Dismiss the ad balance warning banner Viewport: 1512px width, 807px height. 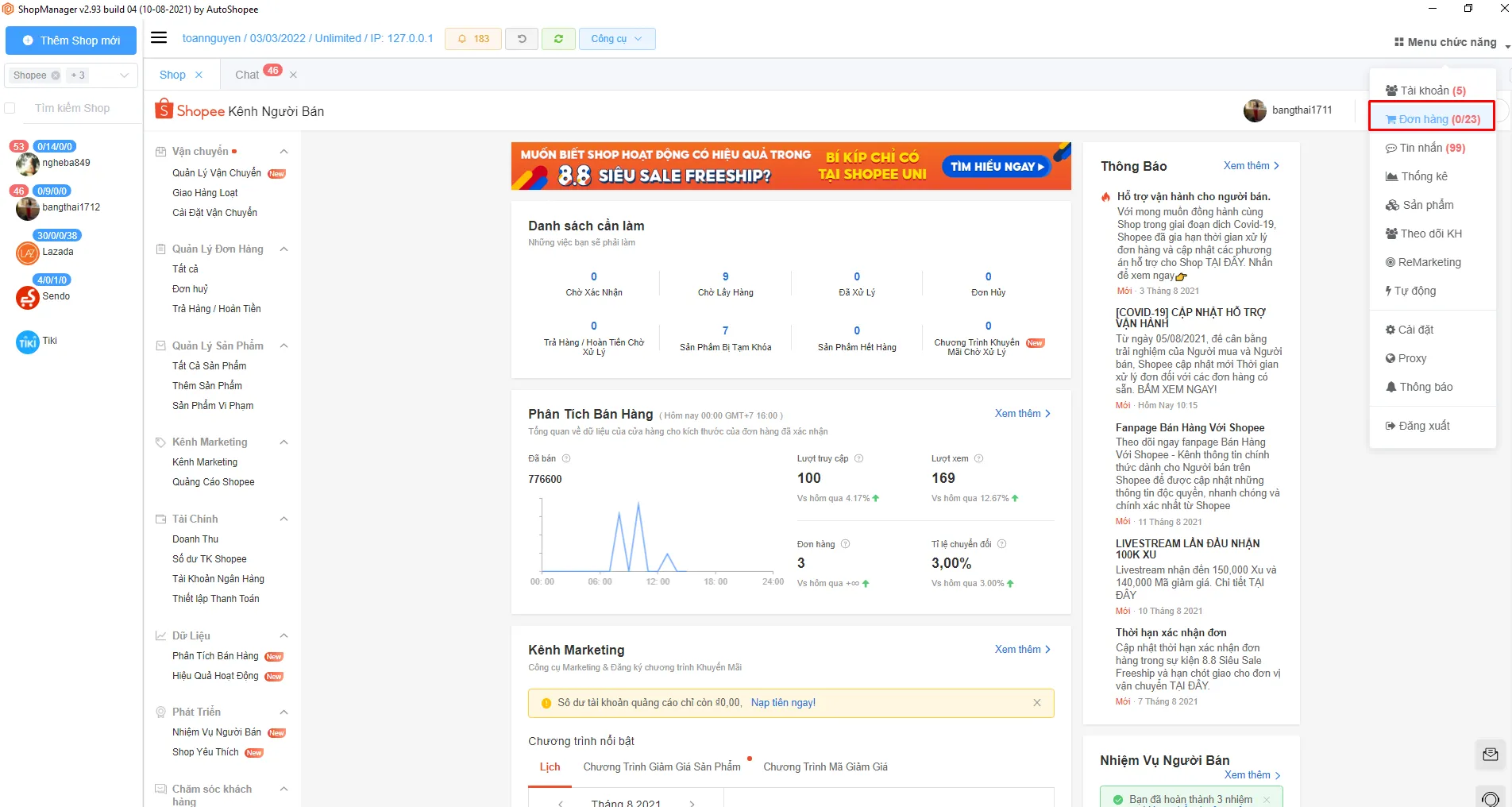[x=1037, y=702]
